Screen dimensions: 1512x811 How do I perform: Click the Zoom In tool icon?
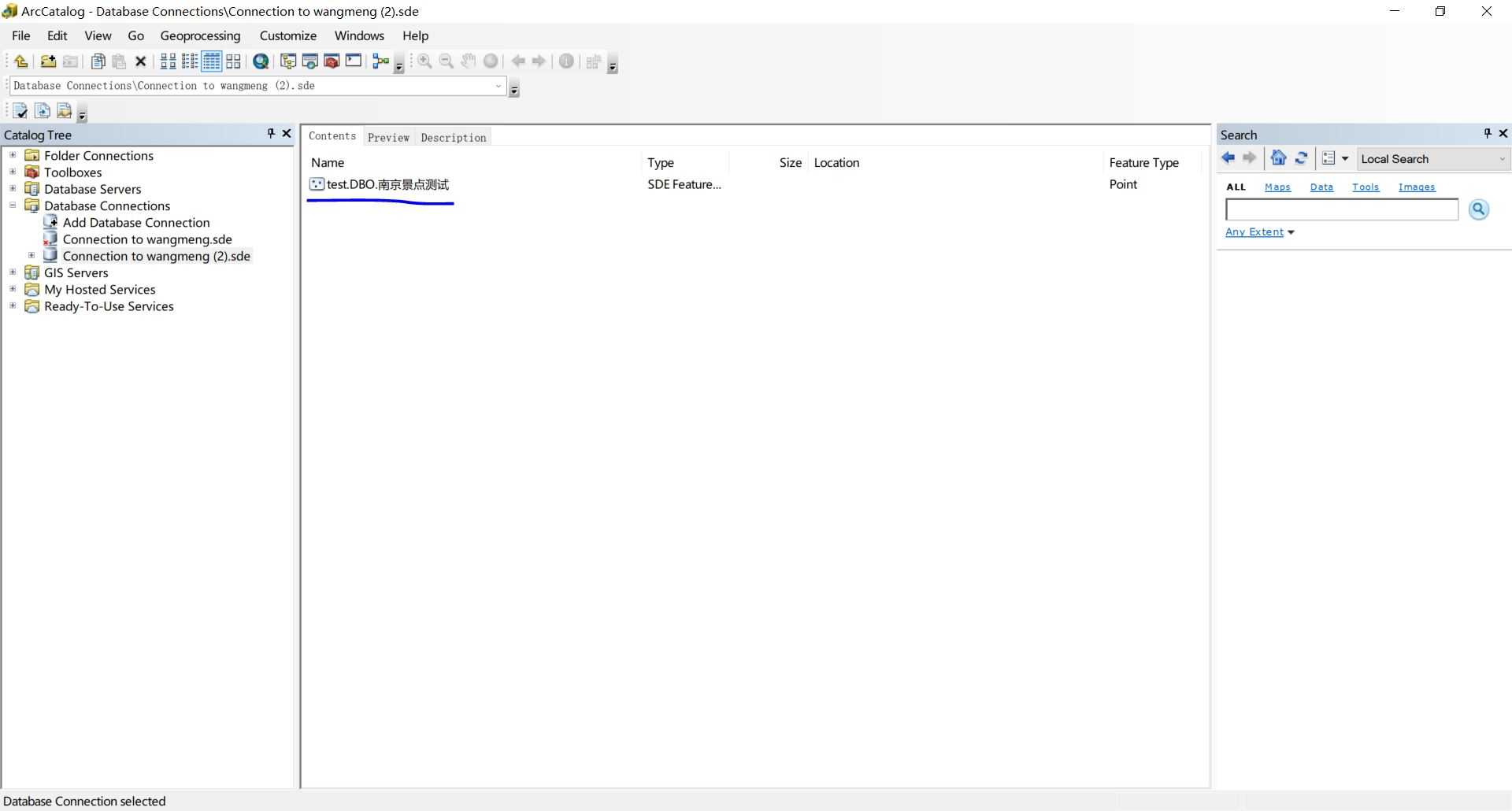click(424, 61)
